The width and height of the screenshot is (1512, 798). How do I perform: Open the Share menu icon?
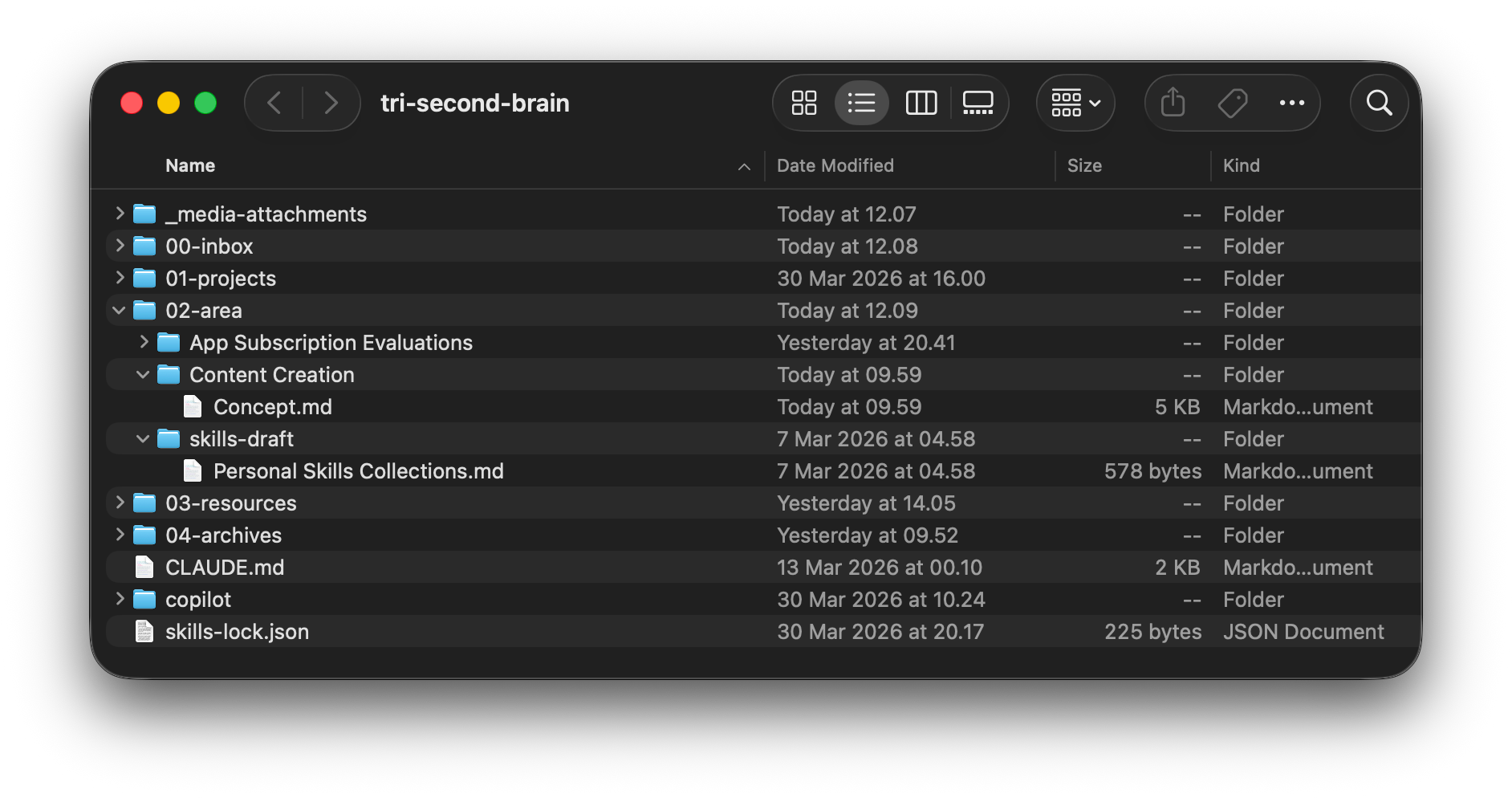[1173, 103]
